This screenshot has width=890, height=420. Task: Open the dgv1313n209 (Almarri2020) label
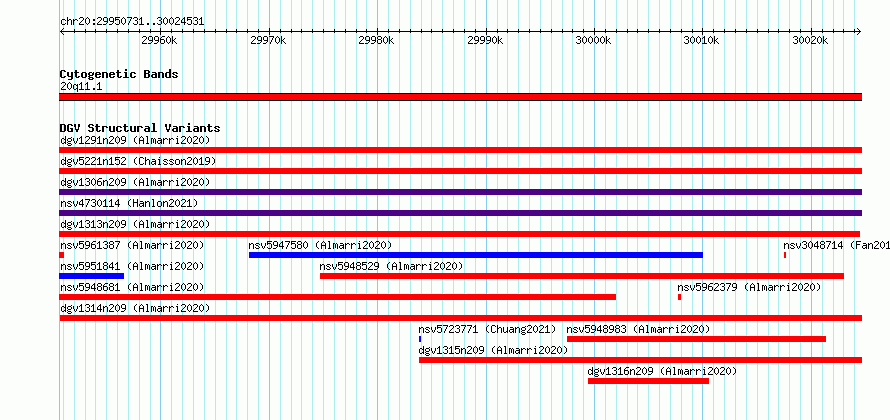point(135,224)
